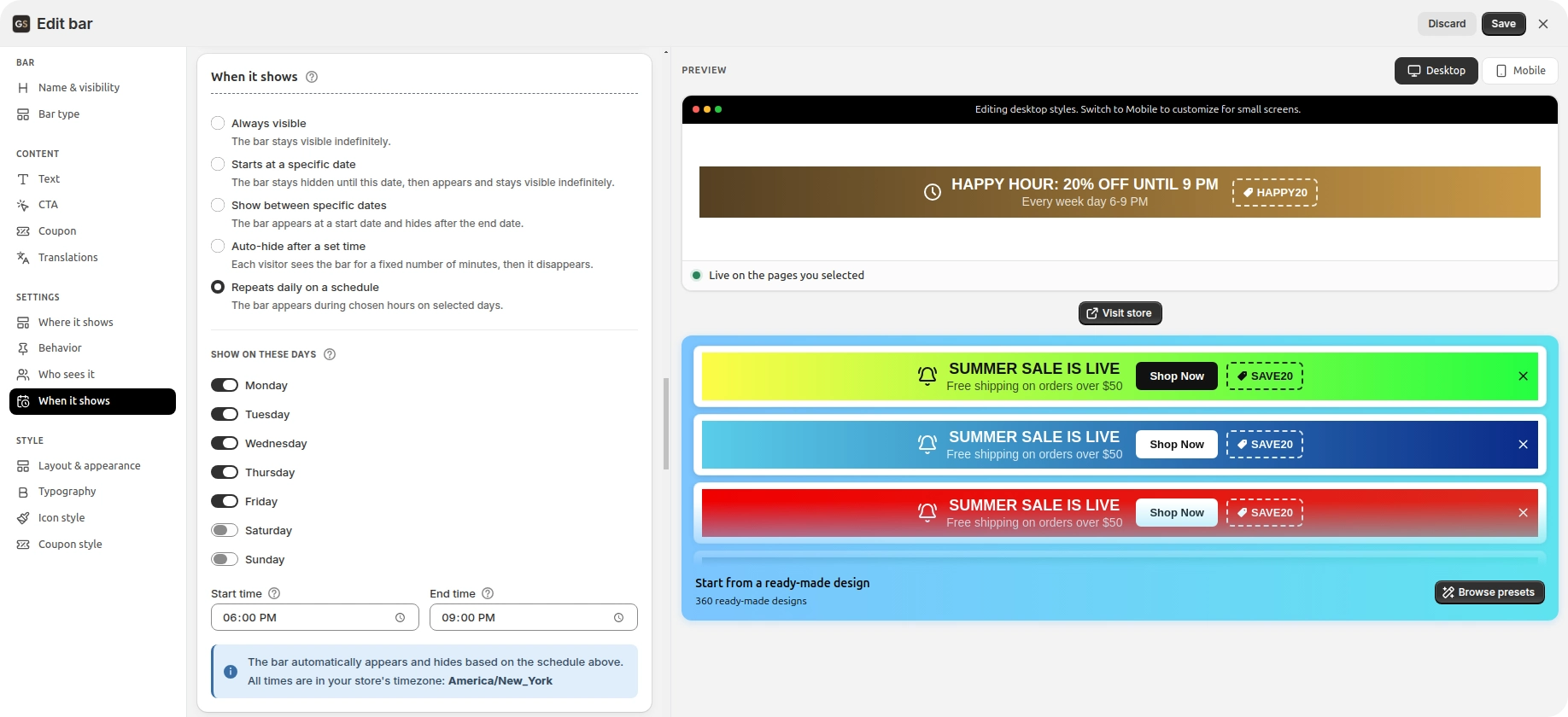Click the bell icon in the blue preset bar
This screenshot has height=717, width=1568.
pyautogui.click(x=927, y=444)
